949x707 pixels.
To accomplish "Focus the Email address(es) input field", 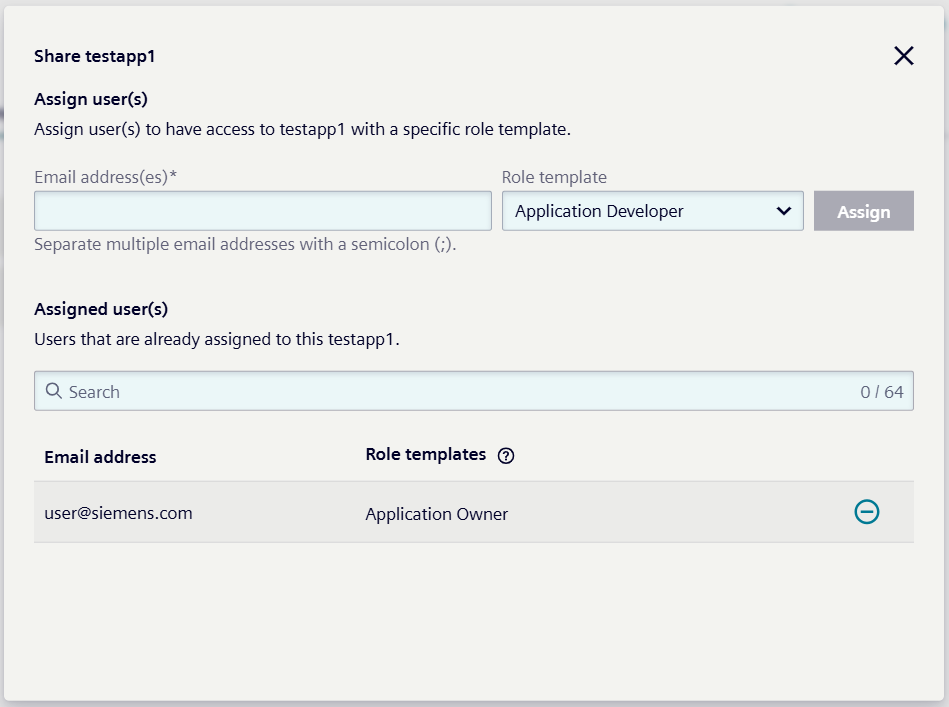I will point(262,211).
